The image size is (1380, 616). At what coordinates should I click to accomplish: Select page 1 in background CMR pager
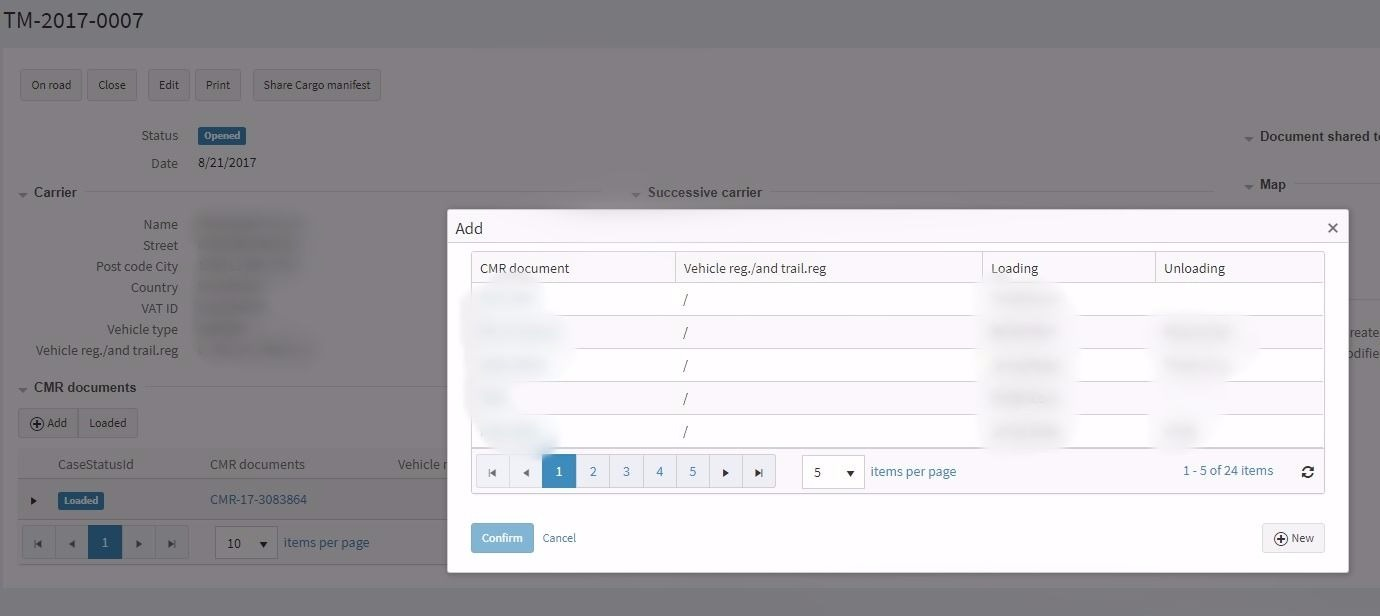(x=105, y=543)
